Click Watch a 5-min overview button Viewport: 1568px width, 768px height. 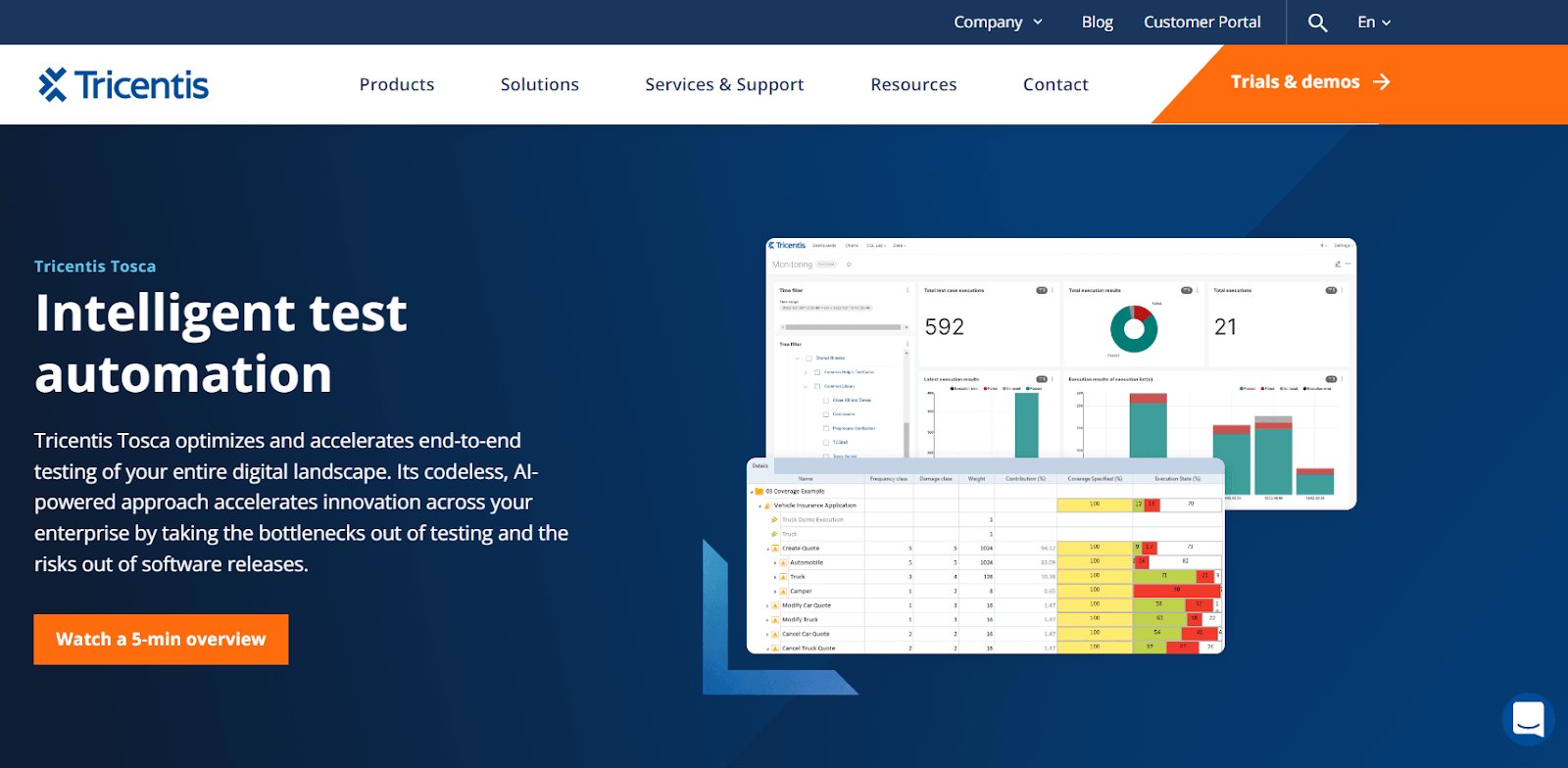tap(161, 640)
